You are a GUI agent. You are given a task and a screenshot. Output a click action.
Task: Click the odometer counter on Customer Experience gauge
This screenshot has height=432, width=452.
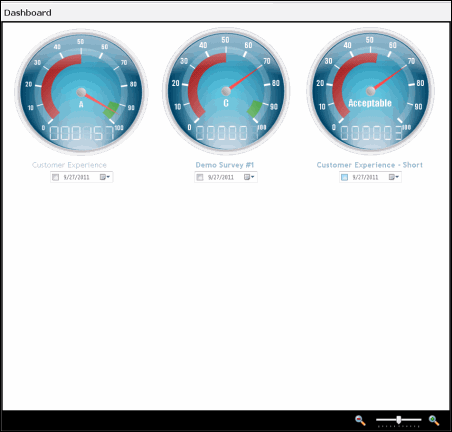click(82, 133)
